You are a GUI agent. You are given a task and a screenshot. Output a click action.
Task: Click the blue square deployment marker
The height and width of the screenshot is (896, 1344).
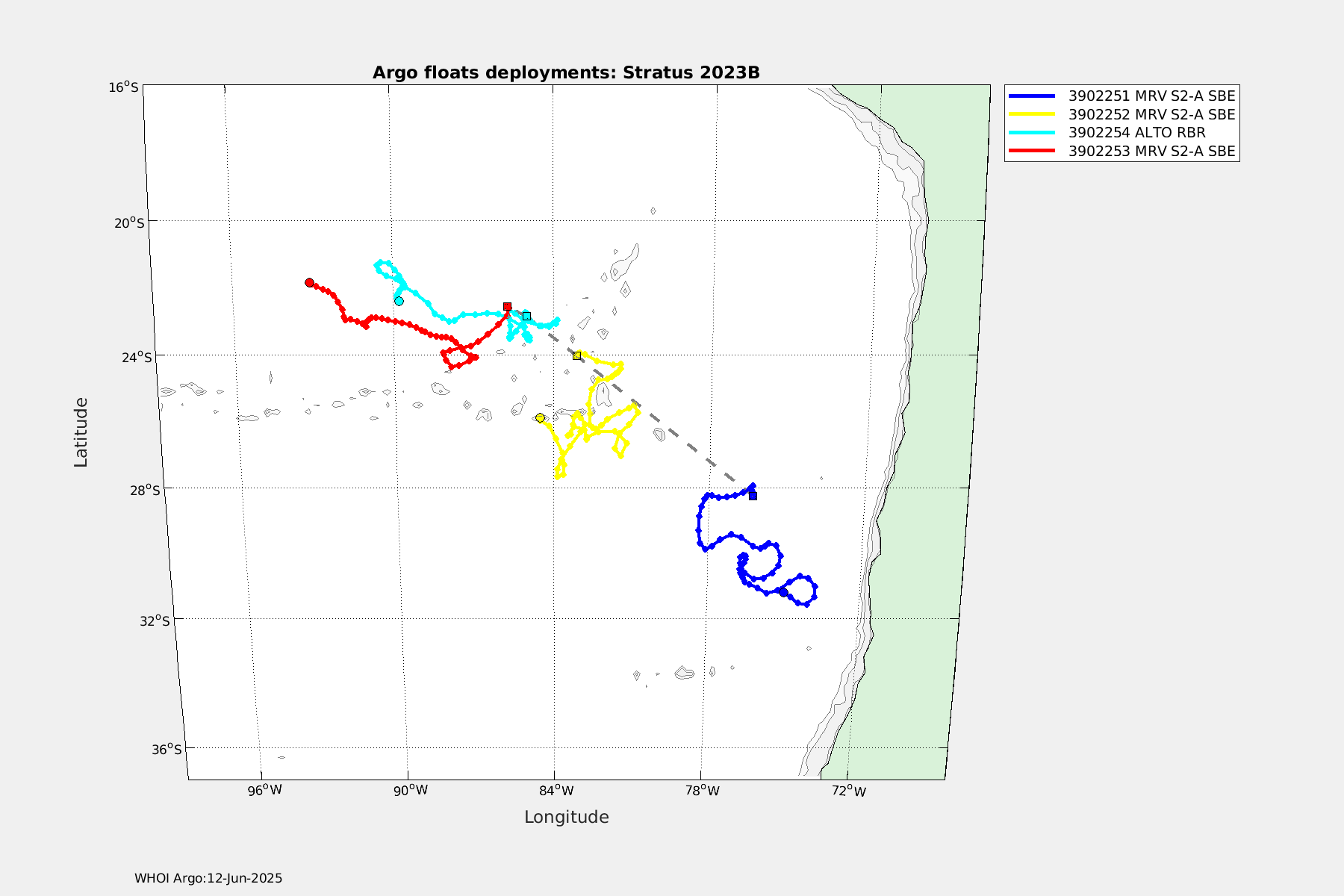(x=753, y=495)
